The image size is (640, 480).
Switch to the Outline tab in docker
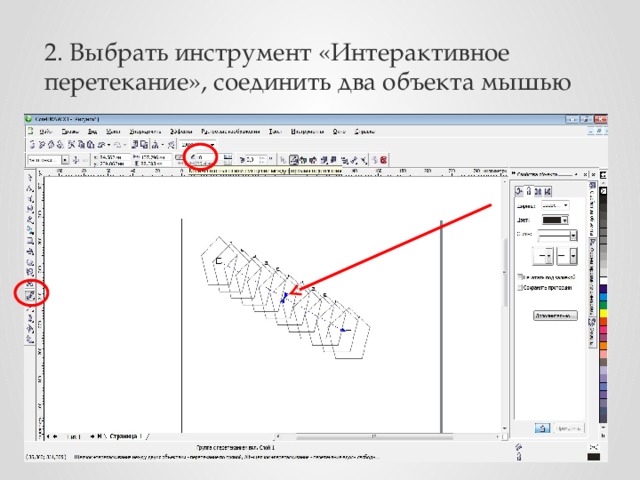pyautogui.click(x=529, y=191)
